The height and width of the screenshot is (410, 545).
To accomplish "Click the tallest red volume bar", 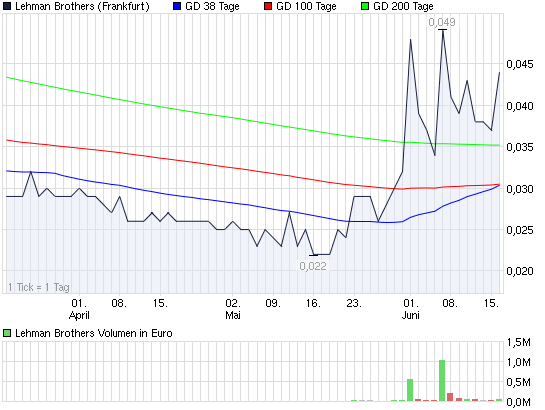I will 450,397.
